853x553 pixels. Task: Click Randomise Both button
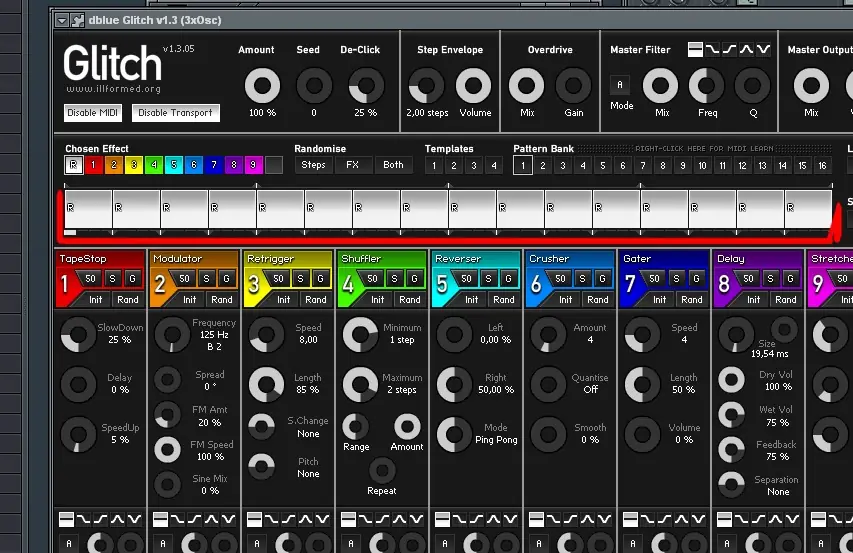(x=393, y=165)
